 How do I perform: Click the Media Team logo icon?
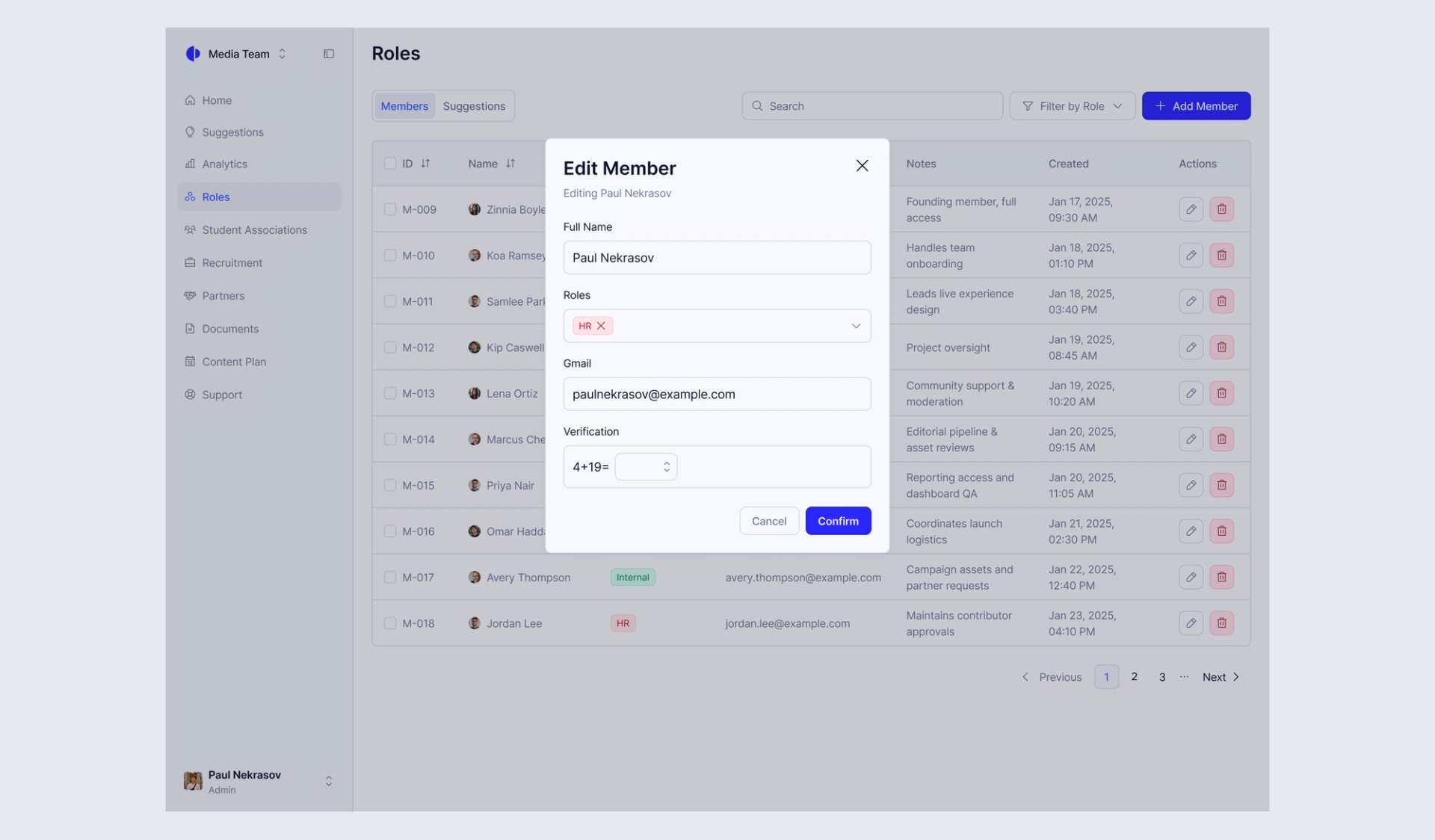click(193, 54)
